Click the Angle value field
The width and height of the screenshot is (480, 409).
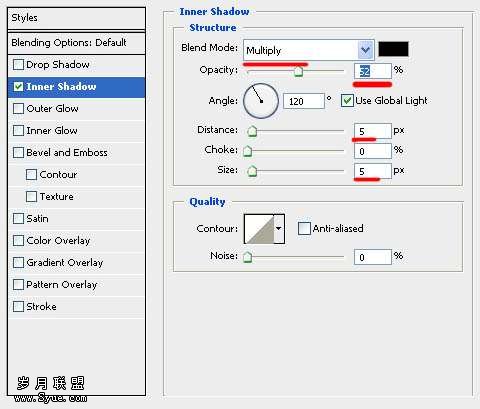click(304, 101)
